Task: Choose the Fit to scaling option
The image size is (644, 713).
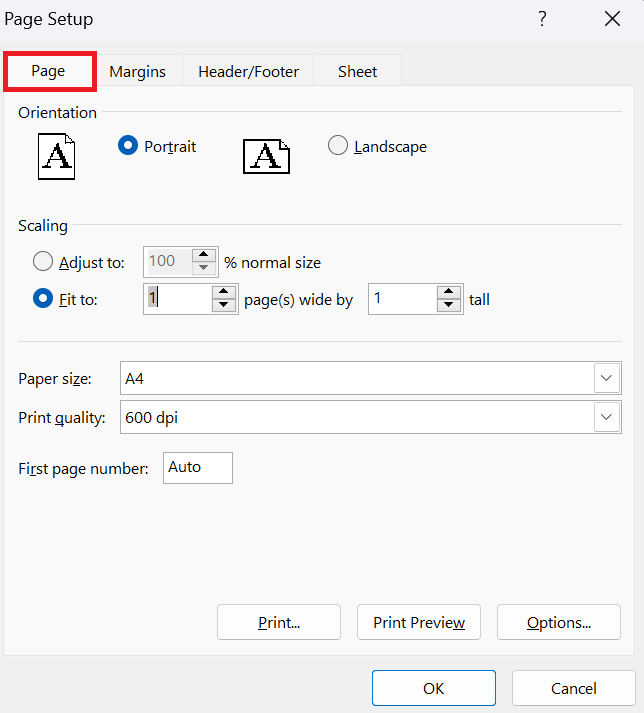Action: 43,298
